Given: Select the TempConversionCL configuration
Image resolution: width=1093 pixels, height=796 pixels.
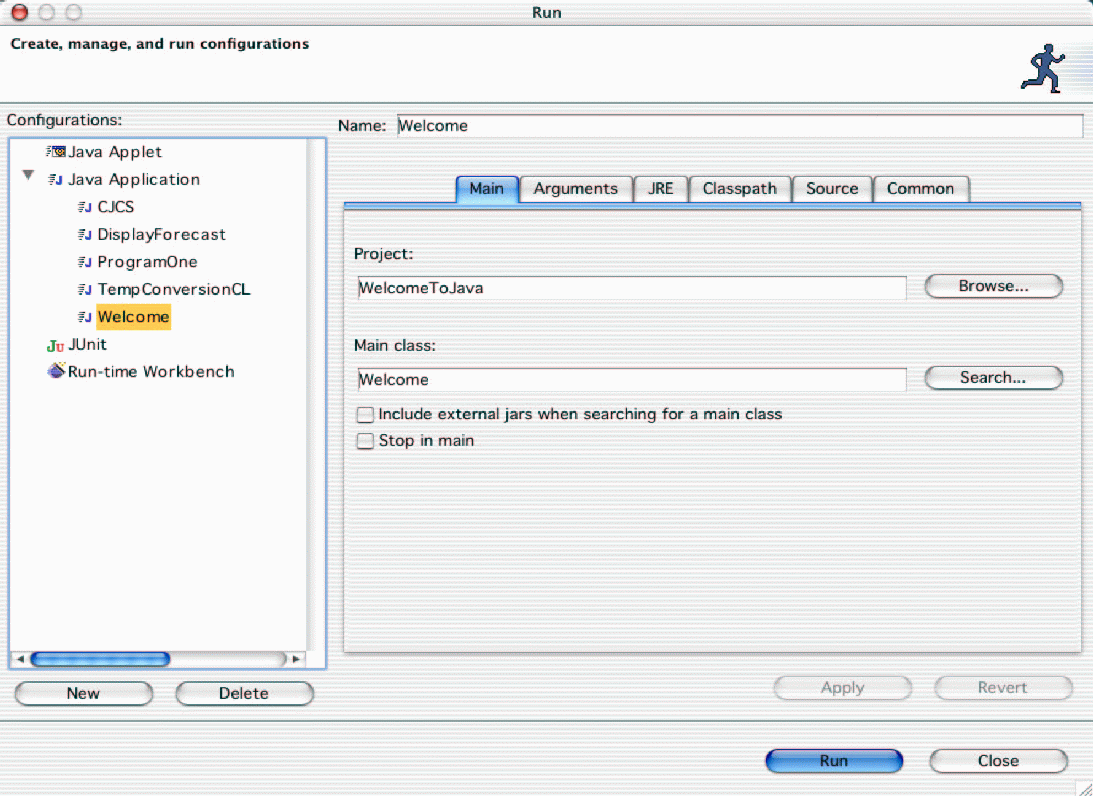Looking at the screenshot, I should (174, 289).
